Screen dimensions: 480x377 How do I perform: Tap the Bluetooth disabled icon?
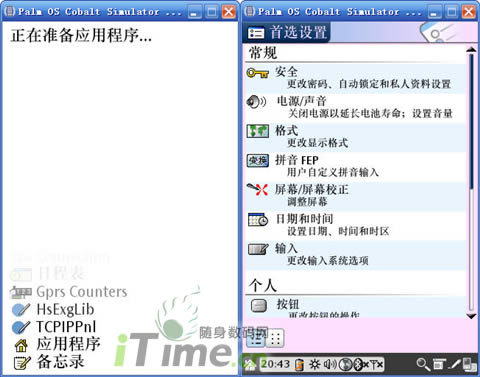361,364
